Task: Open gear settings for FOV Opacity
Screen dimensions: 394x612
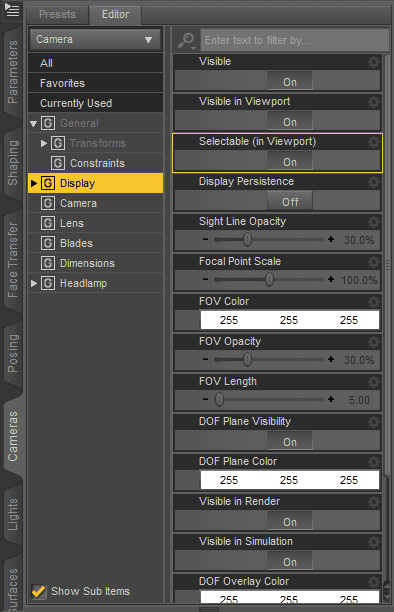Action: pyautogui.click(x=374, y=342)
